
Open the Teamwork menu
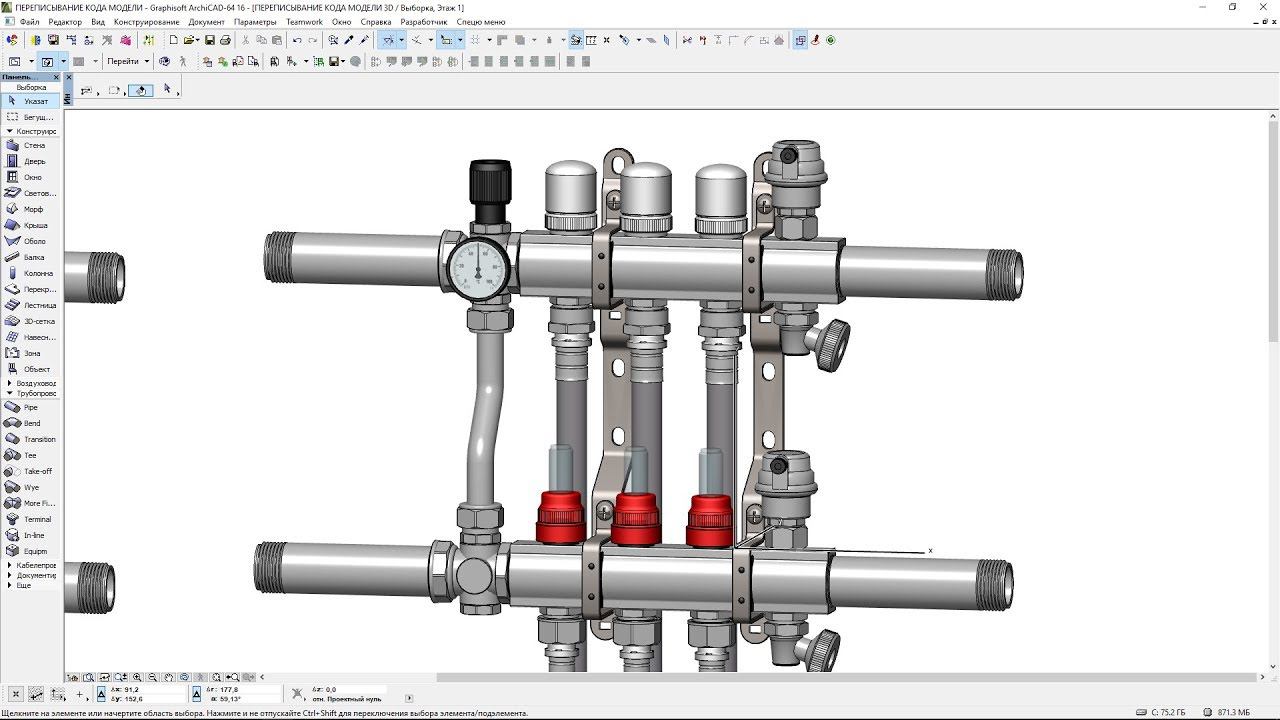[304, 22]
